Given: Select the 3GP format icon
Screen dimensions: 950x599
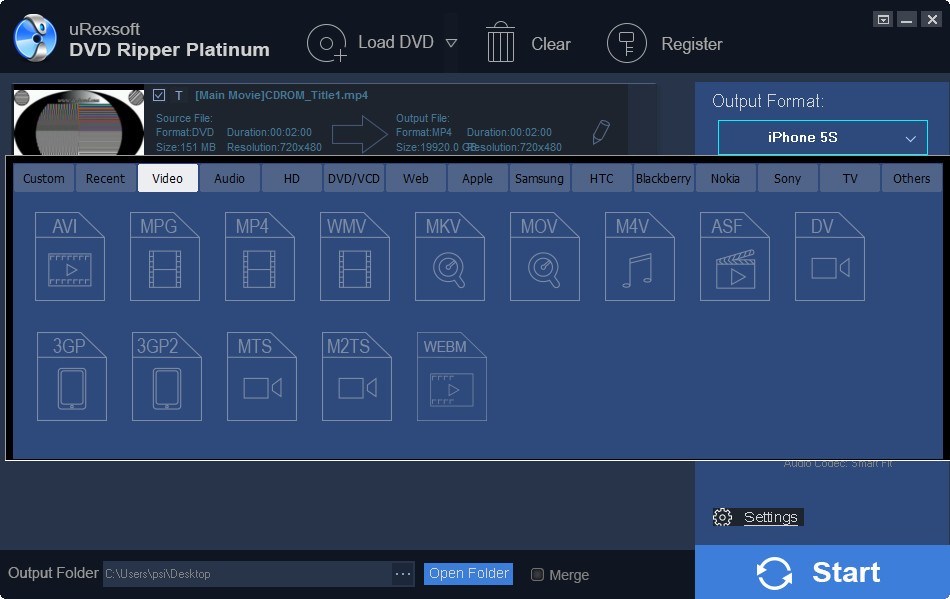Looking at the screenshot, I should click(72, 376).
